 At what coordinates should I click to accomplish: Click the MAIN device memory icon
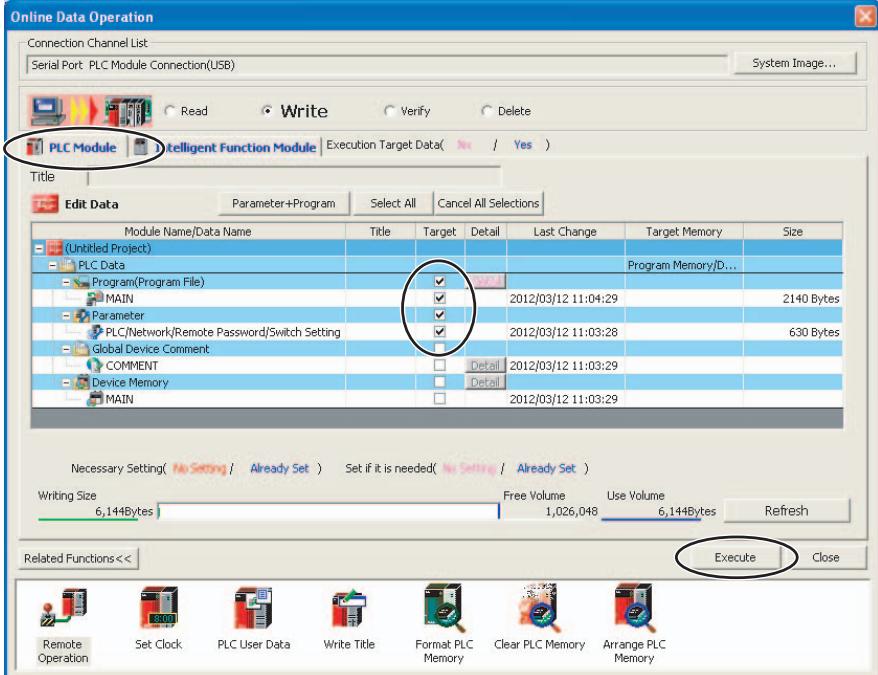click(x=96, y=399)
